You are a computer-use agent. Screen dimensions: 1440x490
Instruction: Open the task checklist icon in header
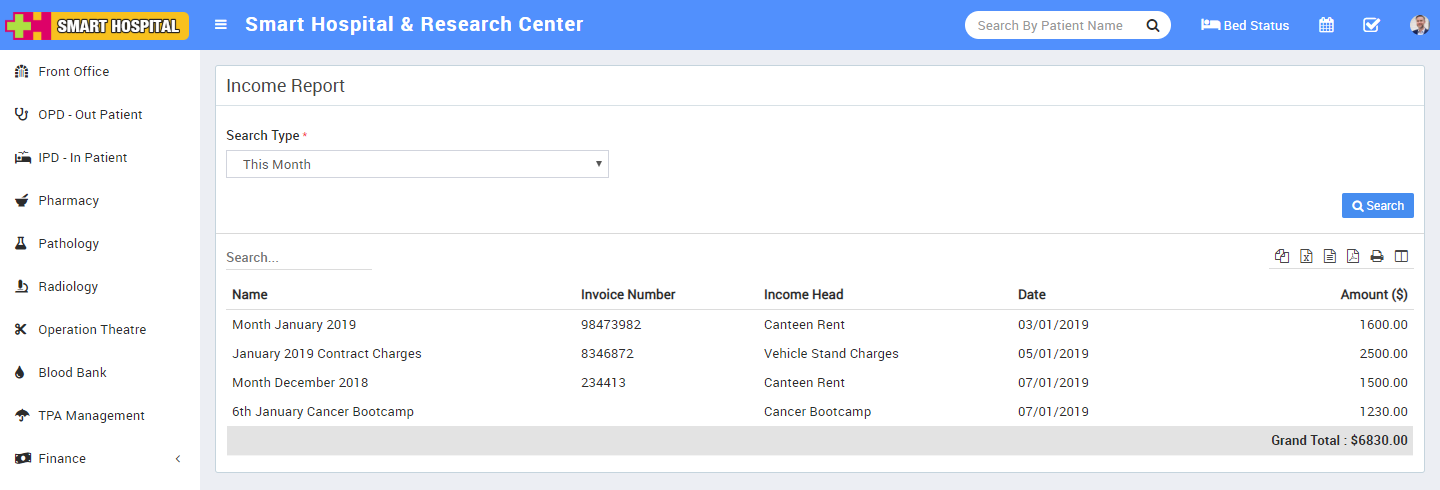(x=1371, y=25)
